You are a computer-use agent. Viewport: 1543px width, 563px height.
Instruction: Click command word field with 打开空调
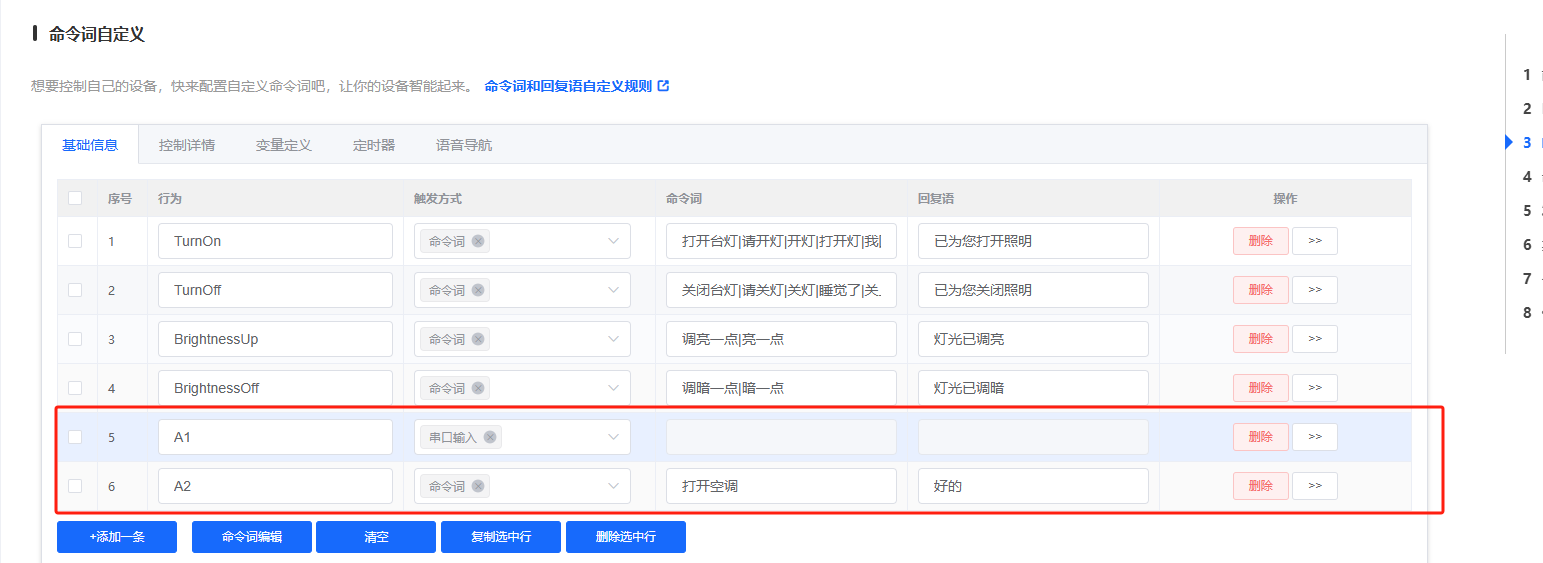781,486
